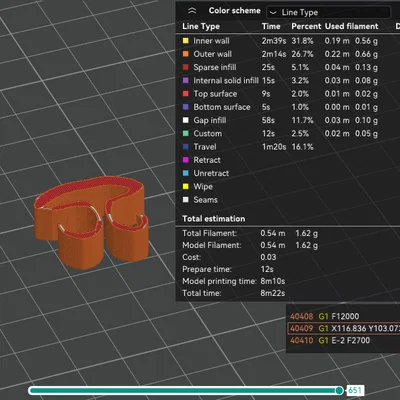400x400 pixels.
Task: Click the white Seams color swatch
Action: 186,200
